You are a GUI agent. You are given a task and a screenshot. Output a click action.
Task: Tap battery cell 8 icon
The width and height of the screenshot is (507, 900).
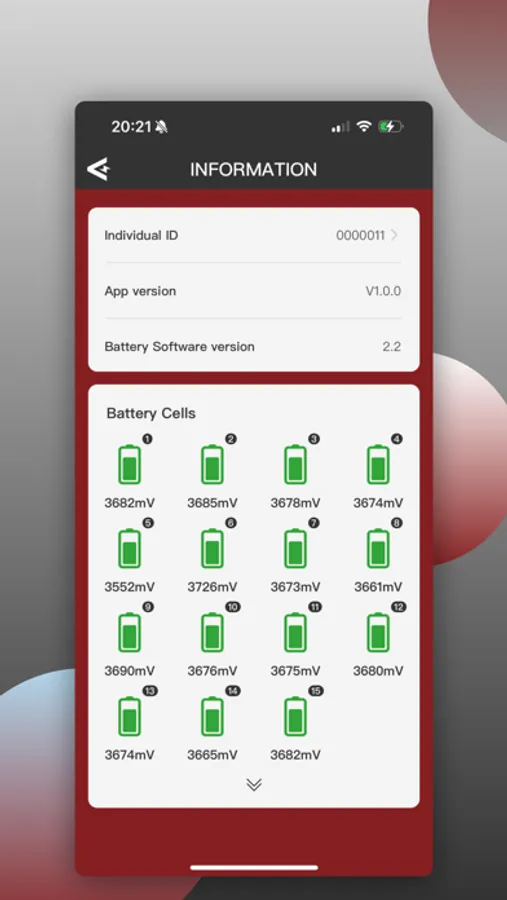pyautogui.click(x=378, y=548)
